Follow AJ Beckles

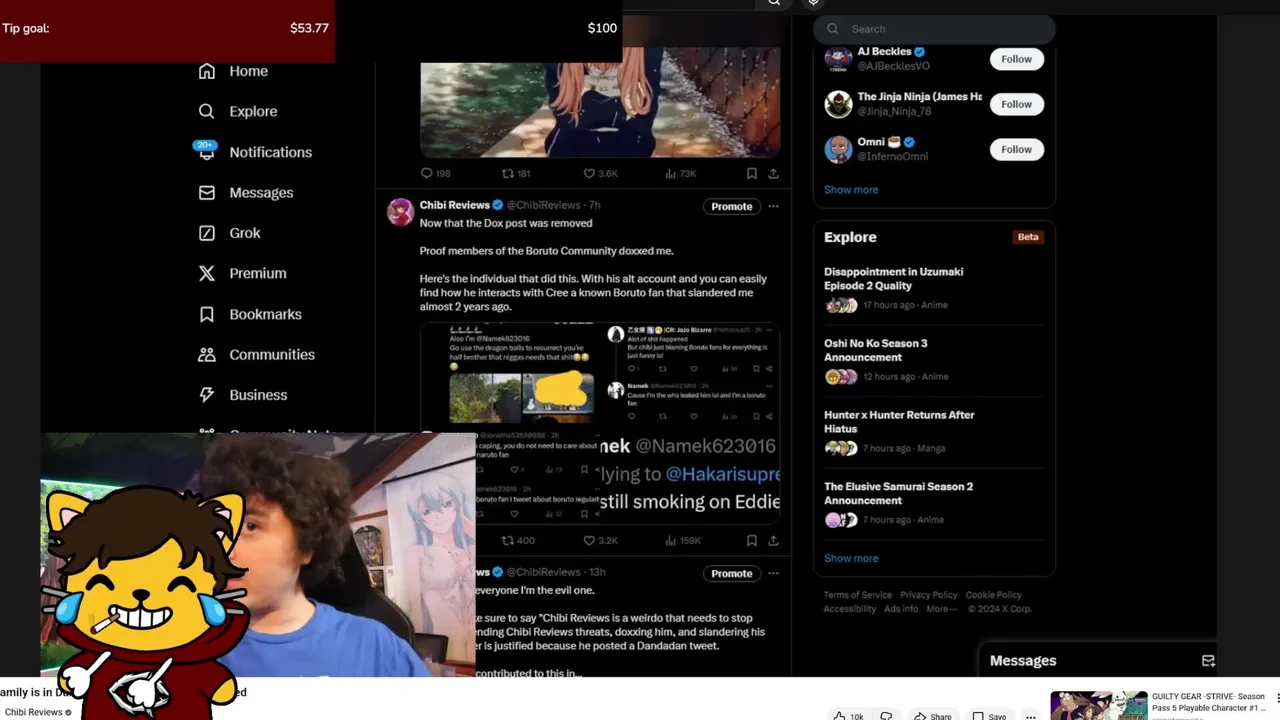(1016, 59)
